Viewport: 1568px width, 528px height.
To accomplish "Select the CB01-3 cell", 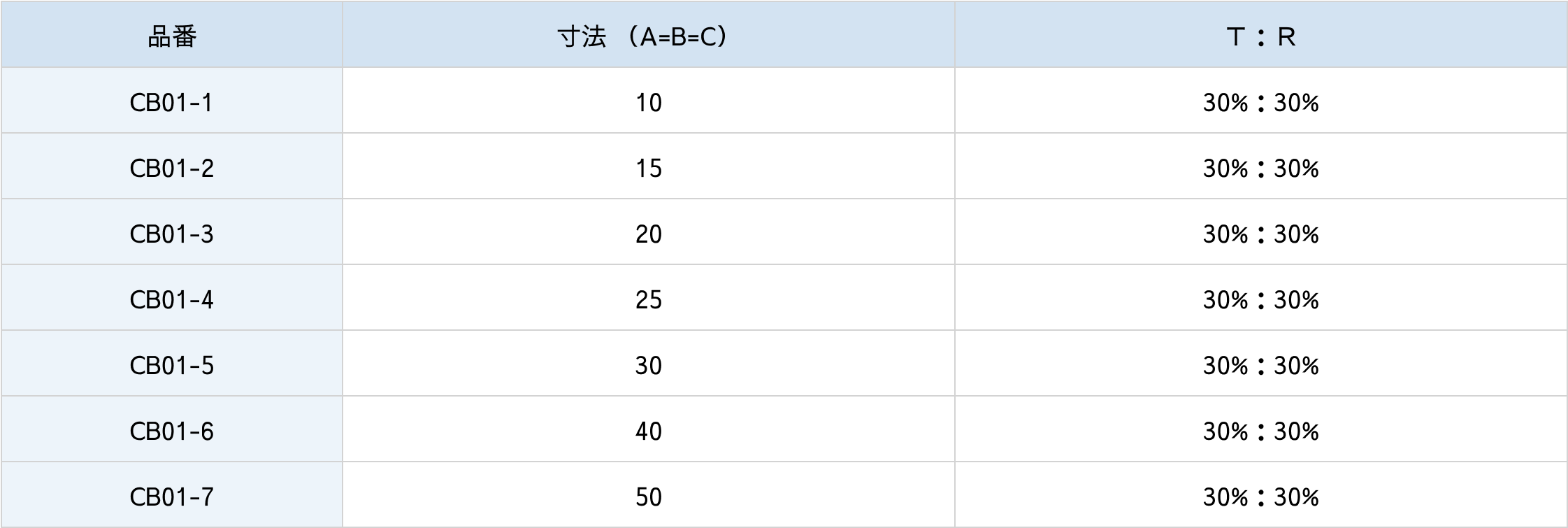I will [171, 234].
